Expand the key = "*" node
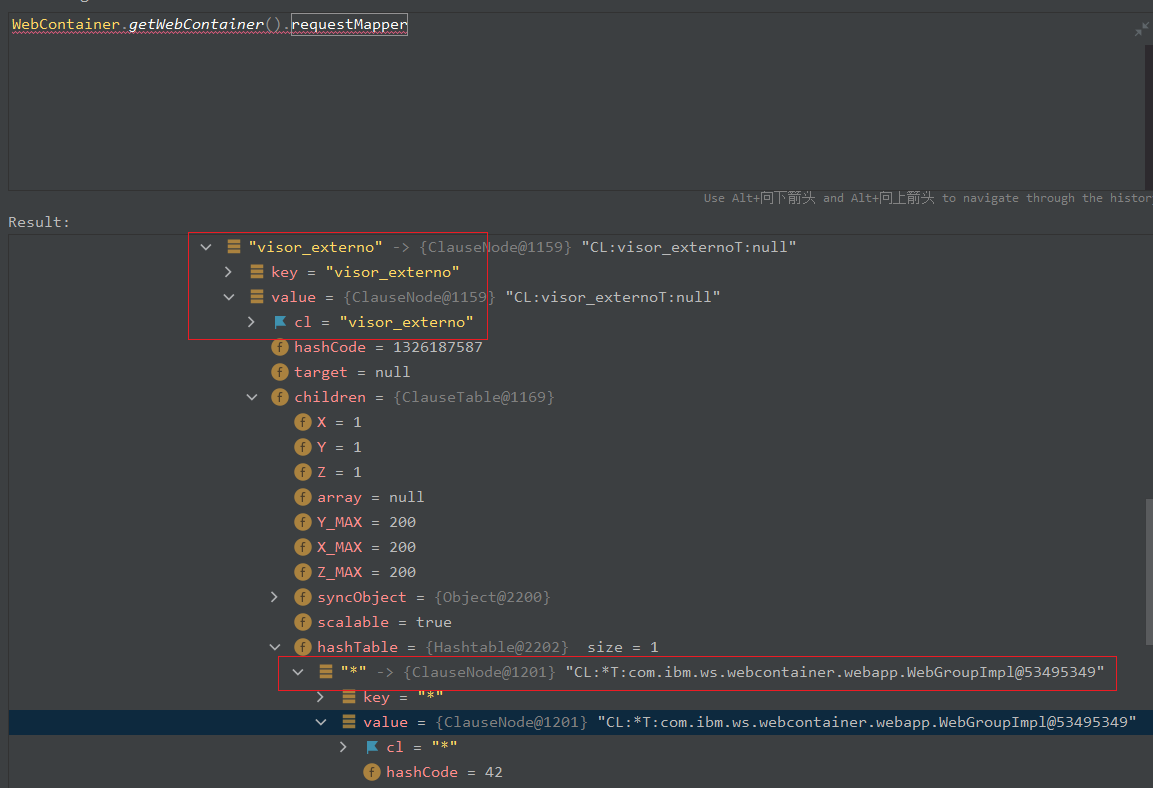The image size is (1153, 788). click(x=321, y=698)
